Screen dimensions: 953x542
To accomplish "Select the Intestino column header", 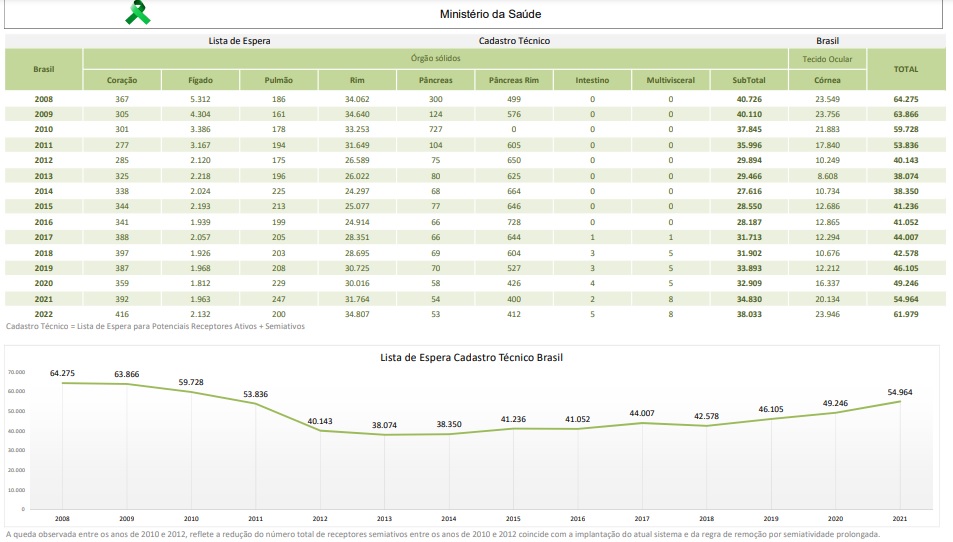I will coord(592,79).
